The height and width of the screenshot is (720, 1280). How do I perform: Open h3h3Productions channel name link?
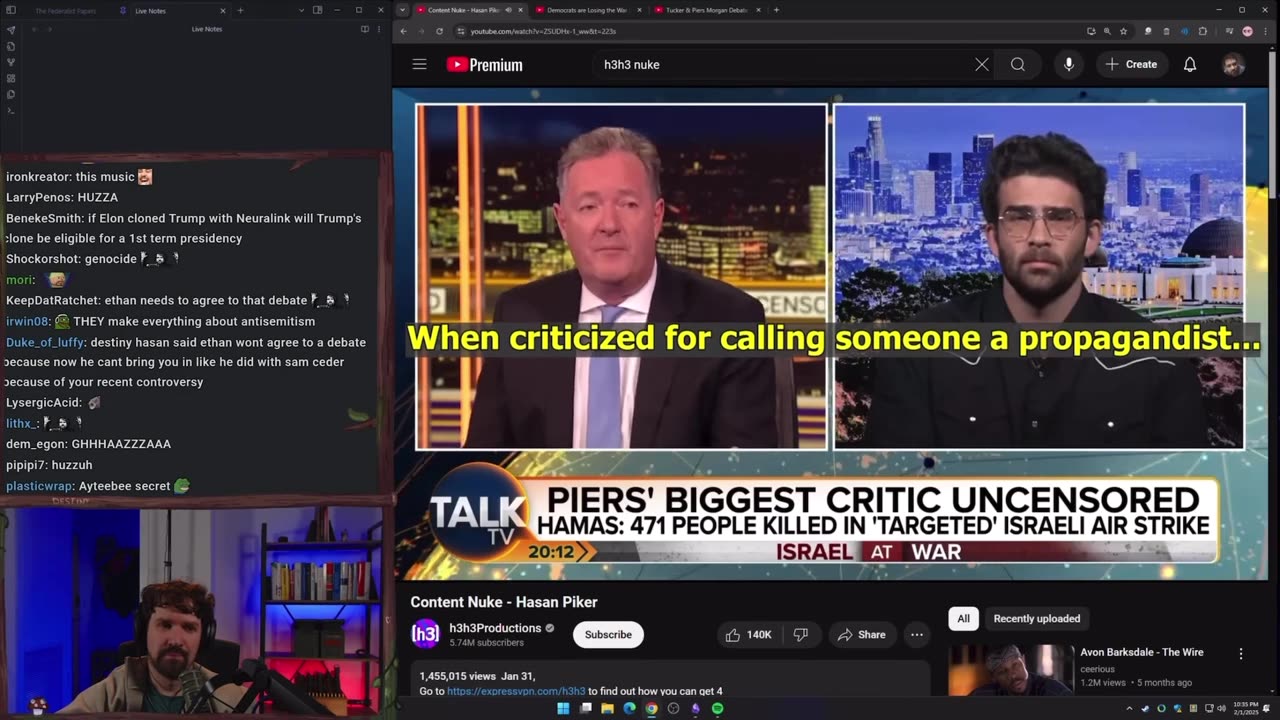(495, 628)
